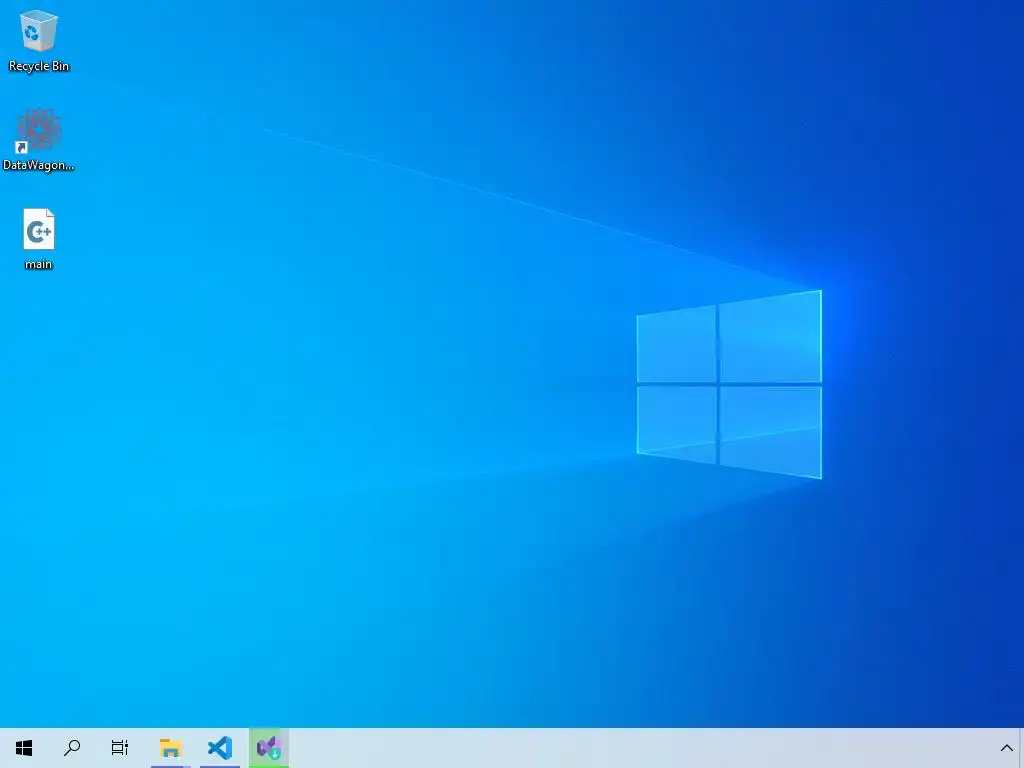The image size is (1024, 768).
Task: Click the main file label text
Action: point(39,264)
